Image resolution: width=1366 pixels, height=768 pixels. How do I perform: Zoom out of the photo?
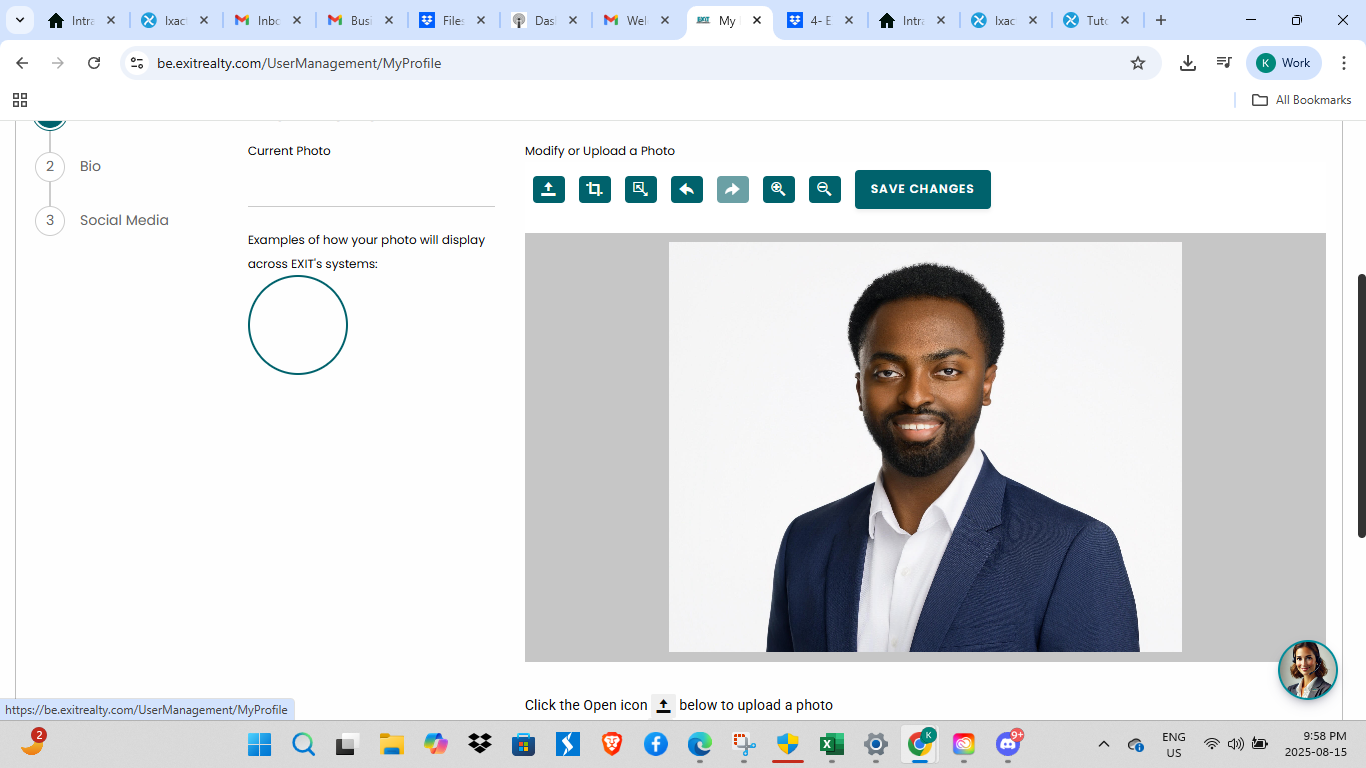tap(825, 189)
